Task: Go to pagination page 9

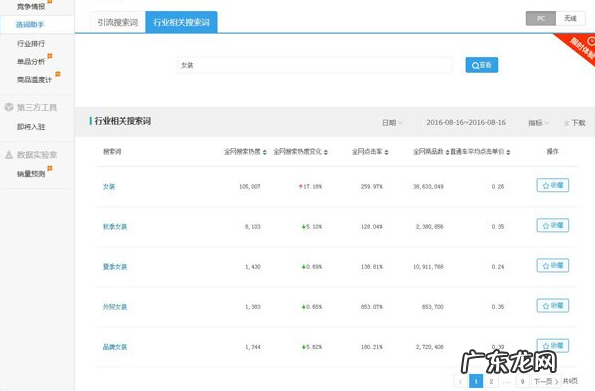Action: pyautogui.click(x=523, y=381)
